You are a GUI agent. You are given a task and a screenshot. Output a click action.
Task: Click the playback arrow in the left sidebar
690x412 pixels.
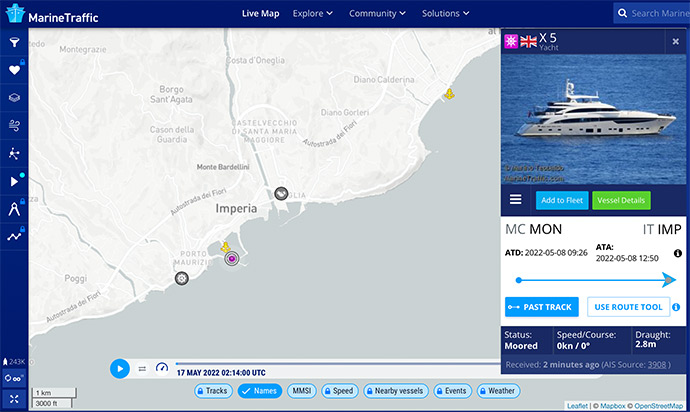point(14,181)
